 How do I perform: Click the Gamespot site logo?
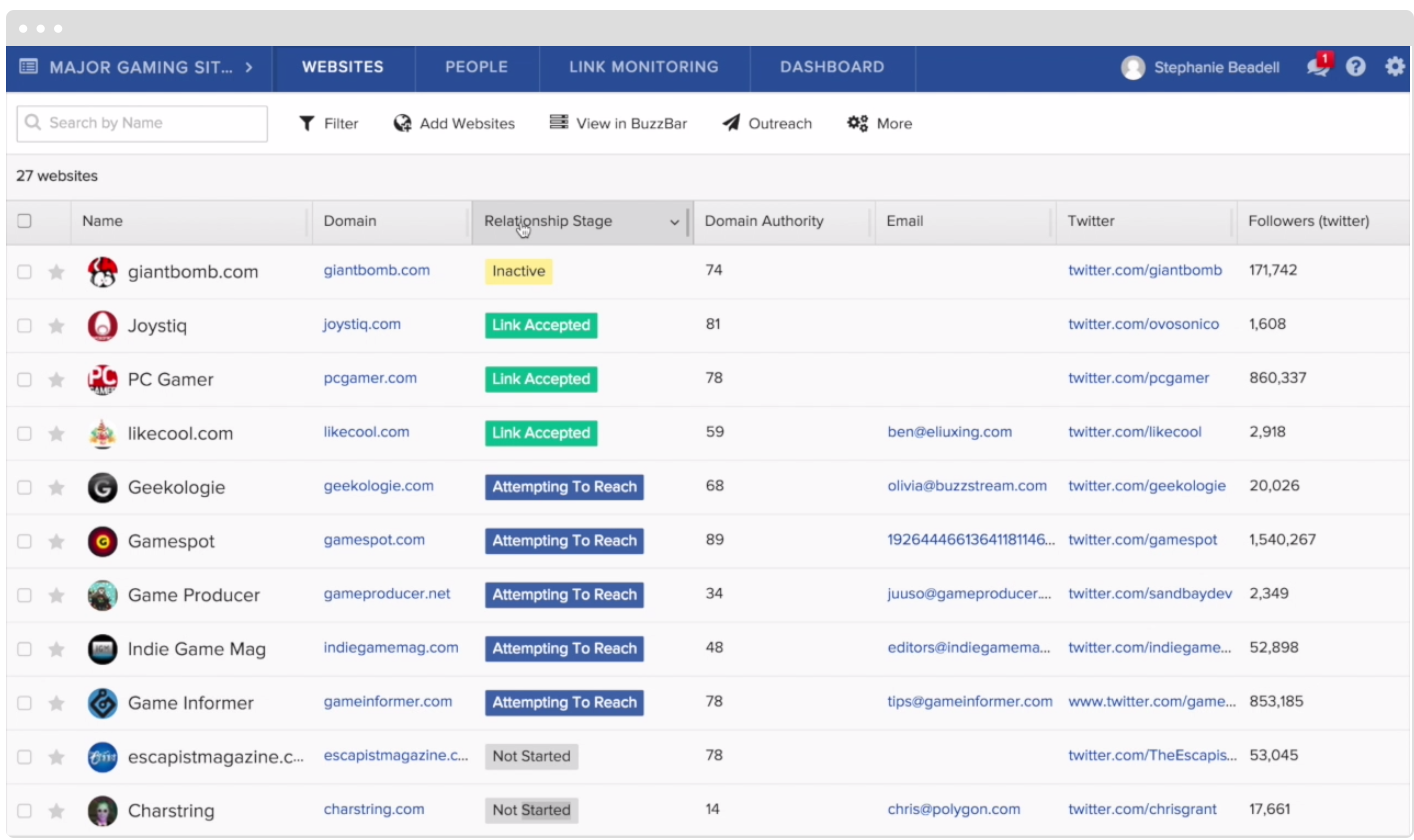102,542
